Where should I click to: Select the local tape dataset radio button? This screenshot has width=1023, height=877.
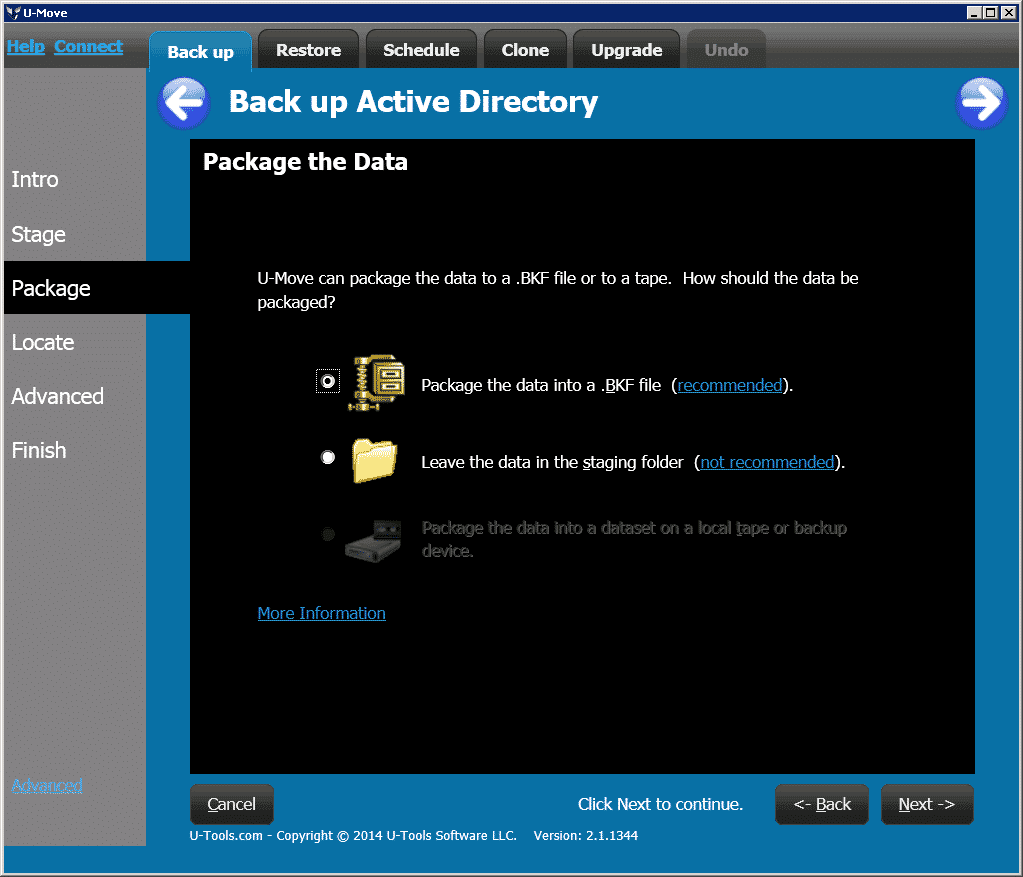point(328,534)
